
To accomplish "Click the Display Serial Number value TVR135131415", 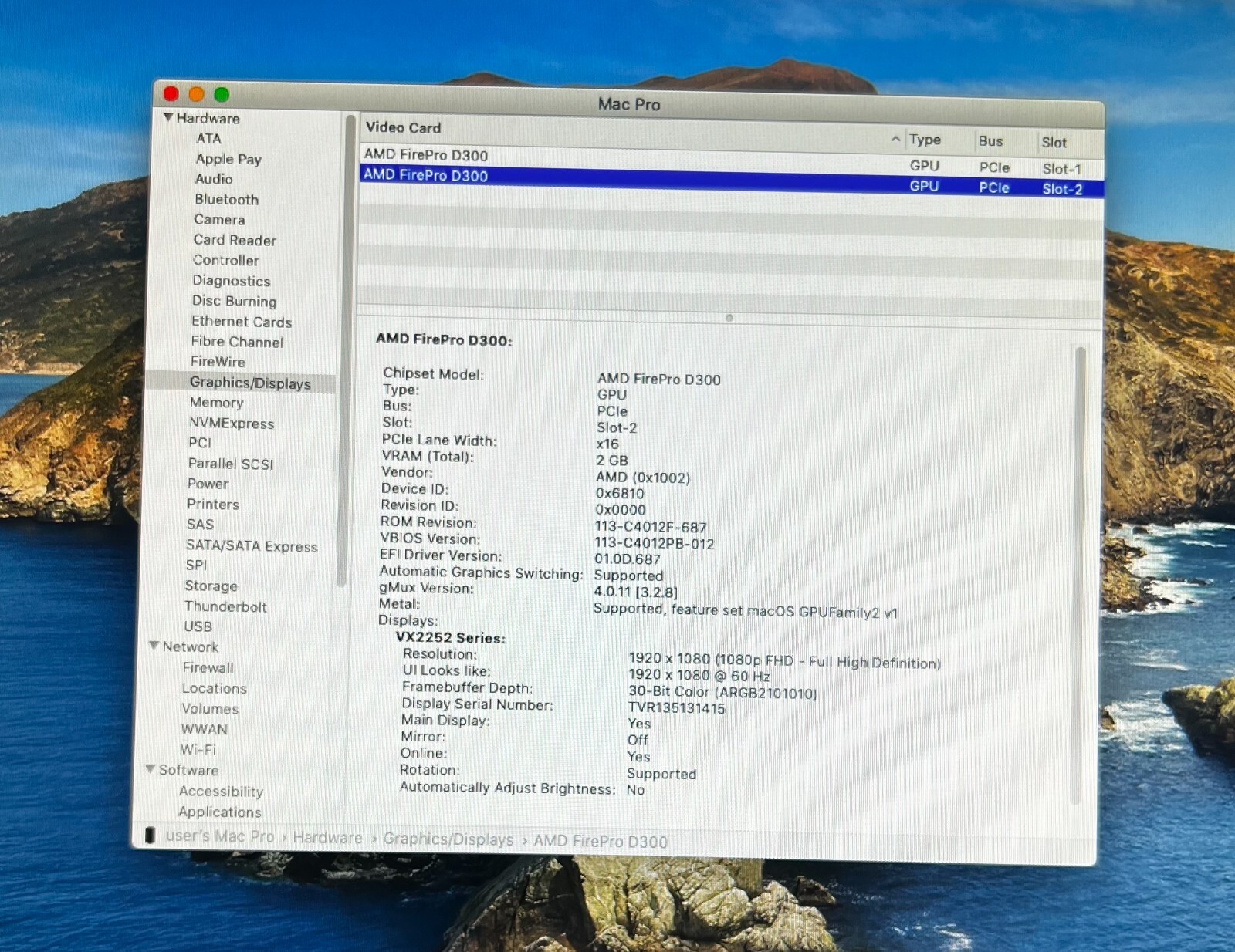I will [x=676, y=708].
